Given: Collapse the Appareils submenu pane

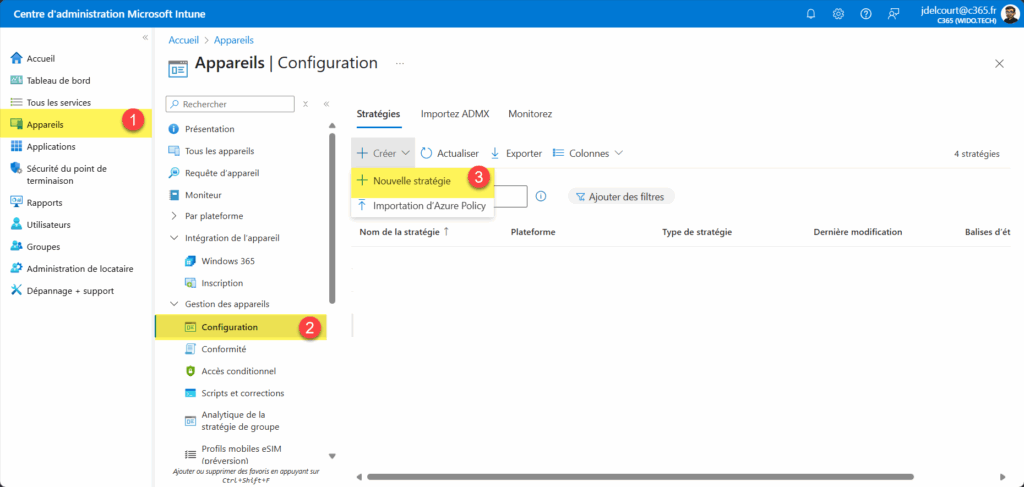Looking at the screenshot, I should pyautogui.click(x=327, y=104).
